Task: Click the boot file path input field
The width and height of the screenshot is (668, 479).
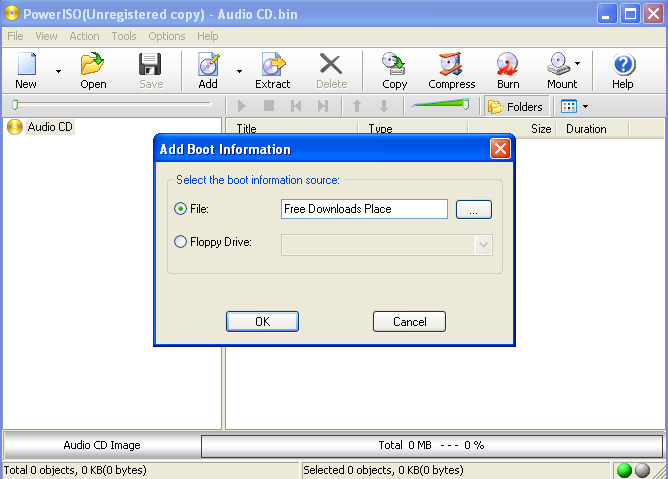Action: pyautogui.click(x=364, y=209)
